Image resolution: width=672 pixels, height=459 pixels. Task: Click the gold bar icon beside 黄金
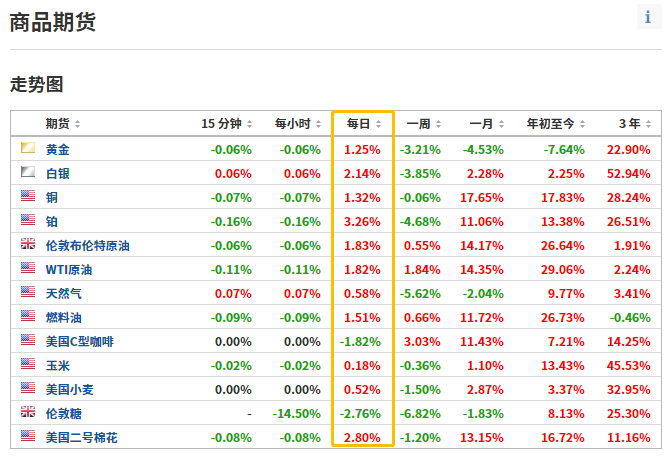[x=28, y=149]
